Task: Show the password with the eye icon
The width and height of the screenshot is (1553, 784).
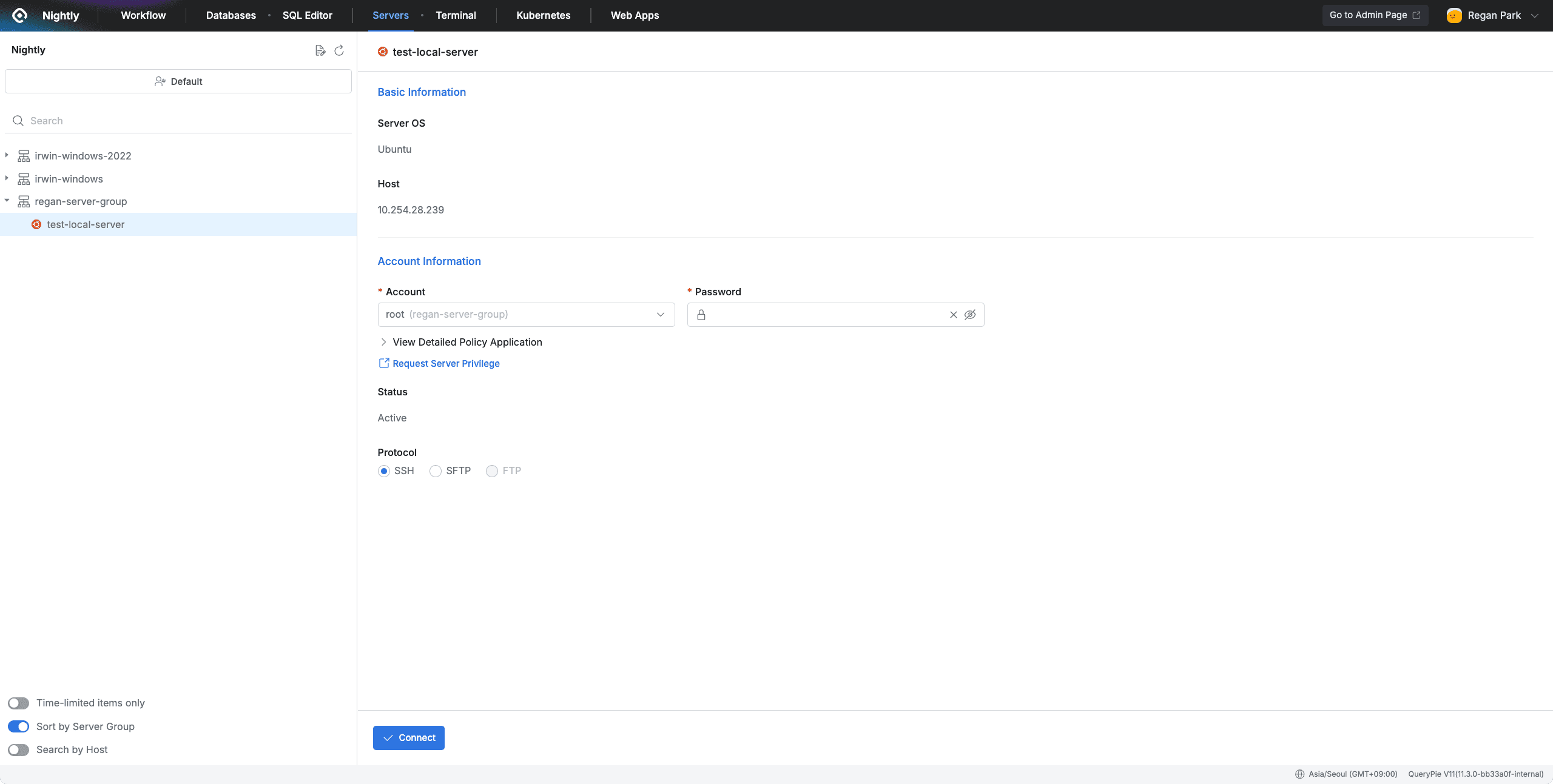Action: pyautogui.click(x=970, y=315)
